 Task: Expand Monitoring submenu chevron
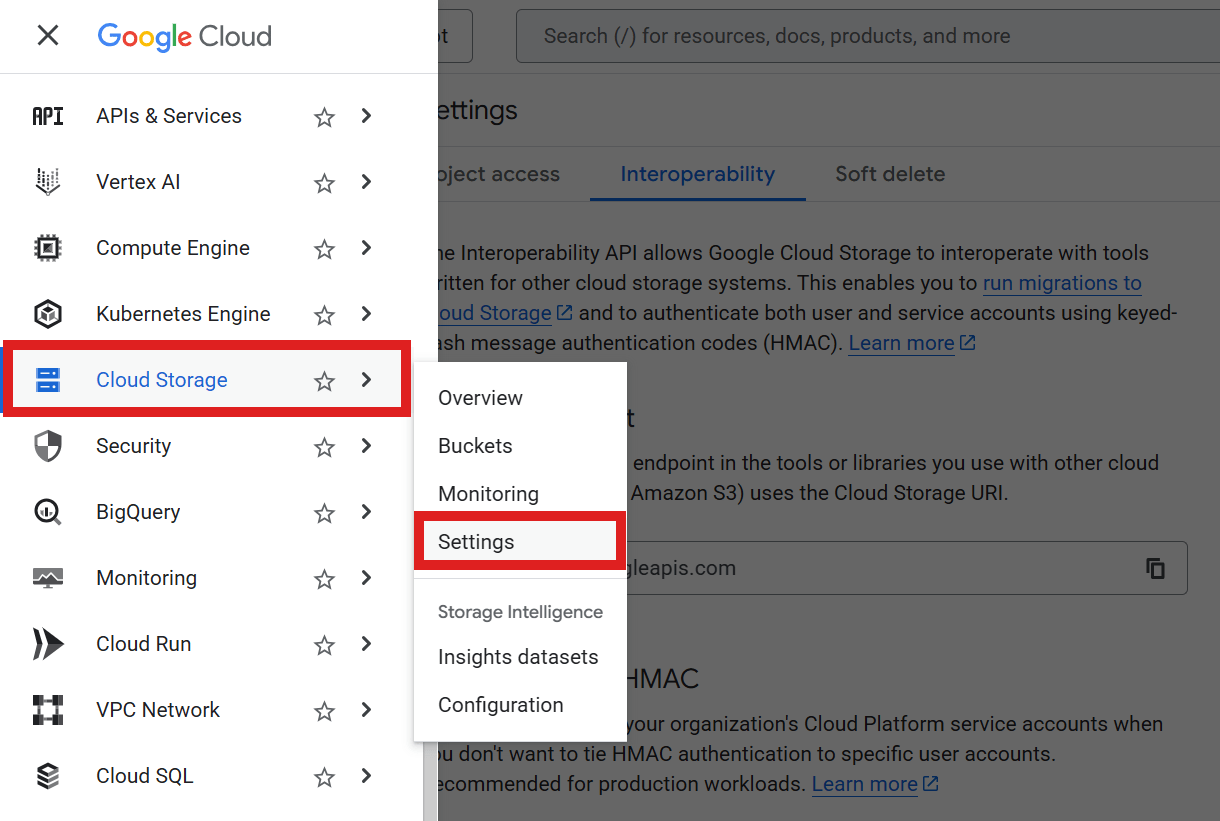pos(366,578)
